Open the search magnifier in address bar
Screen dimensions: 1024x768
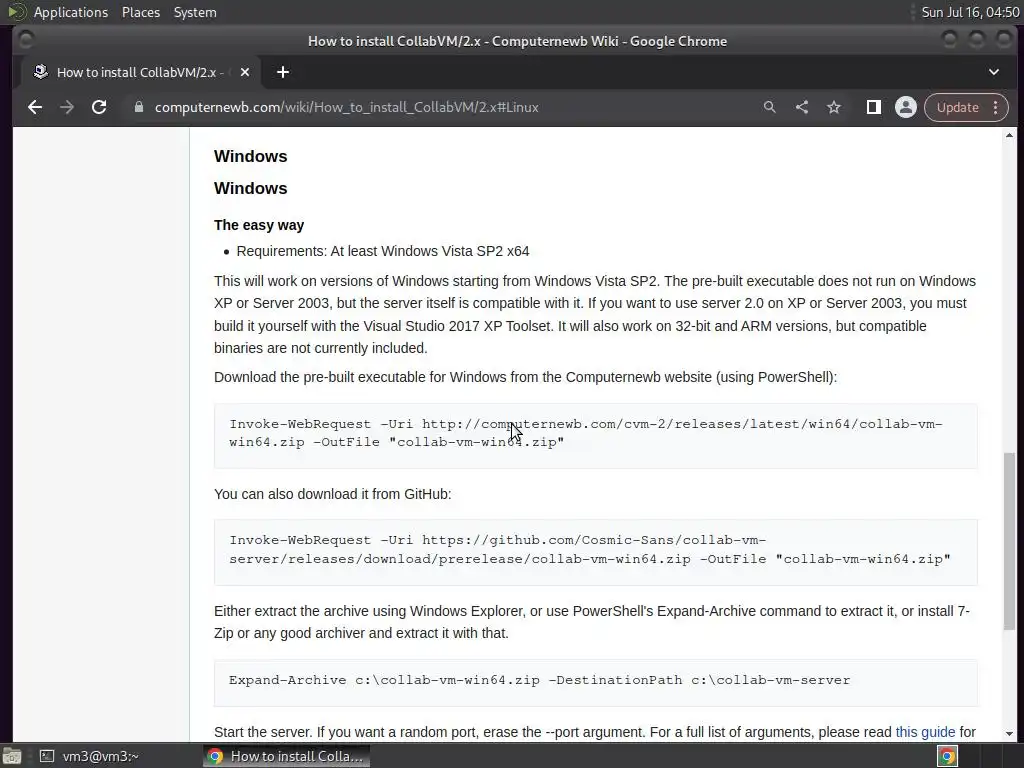coord(770,107)
